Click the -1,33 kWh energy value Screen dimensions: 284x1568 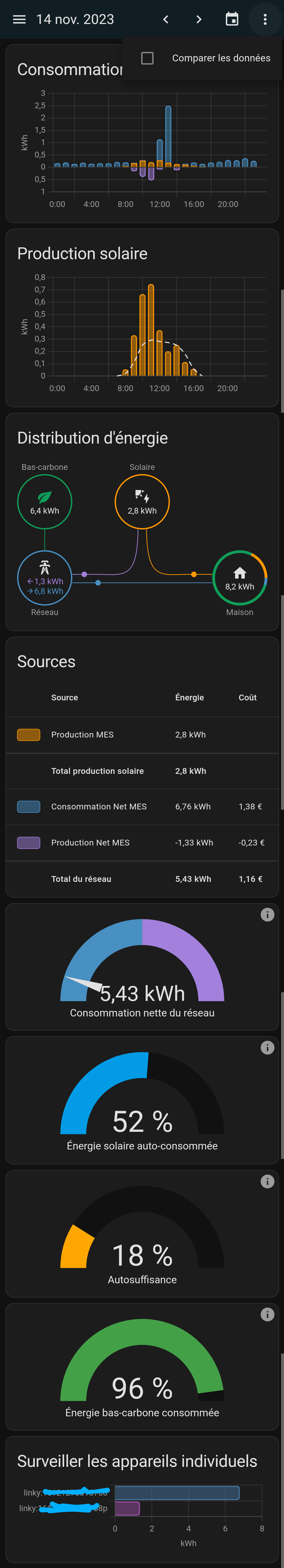(194, 842)
